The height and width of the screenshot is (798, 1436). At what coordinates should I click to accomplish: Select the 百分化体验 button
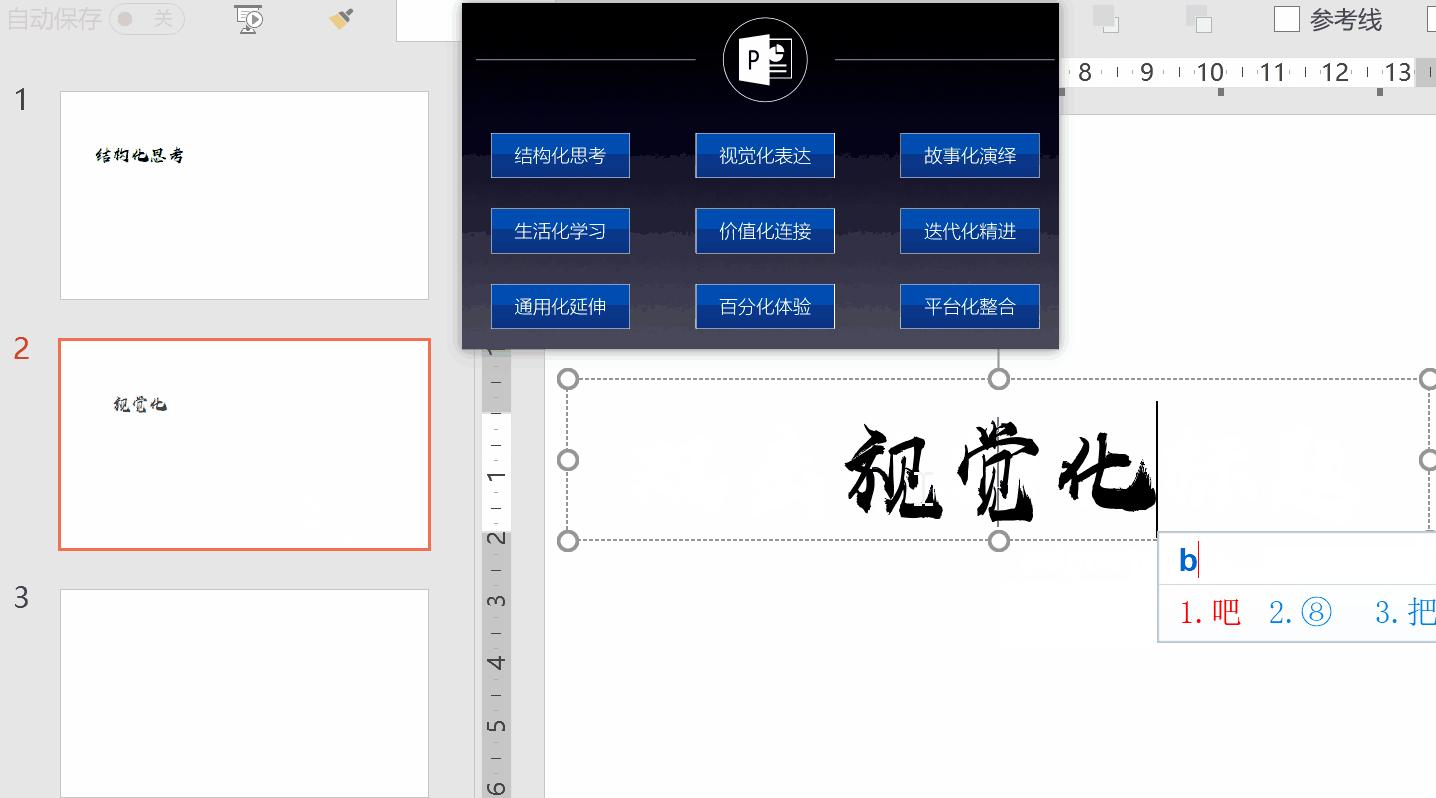(764, 306)
